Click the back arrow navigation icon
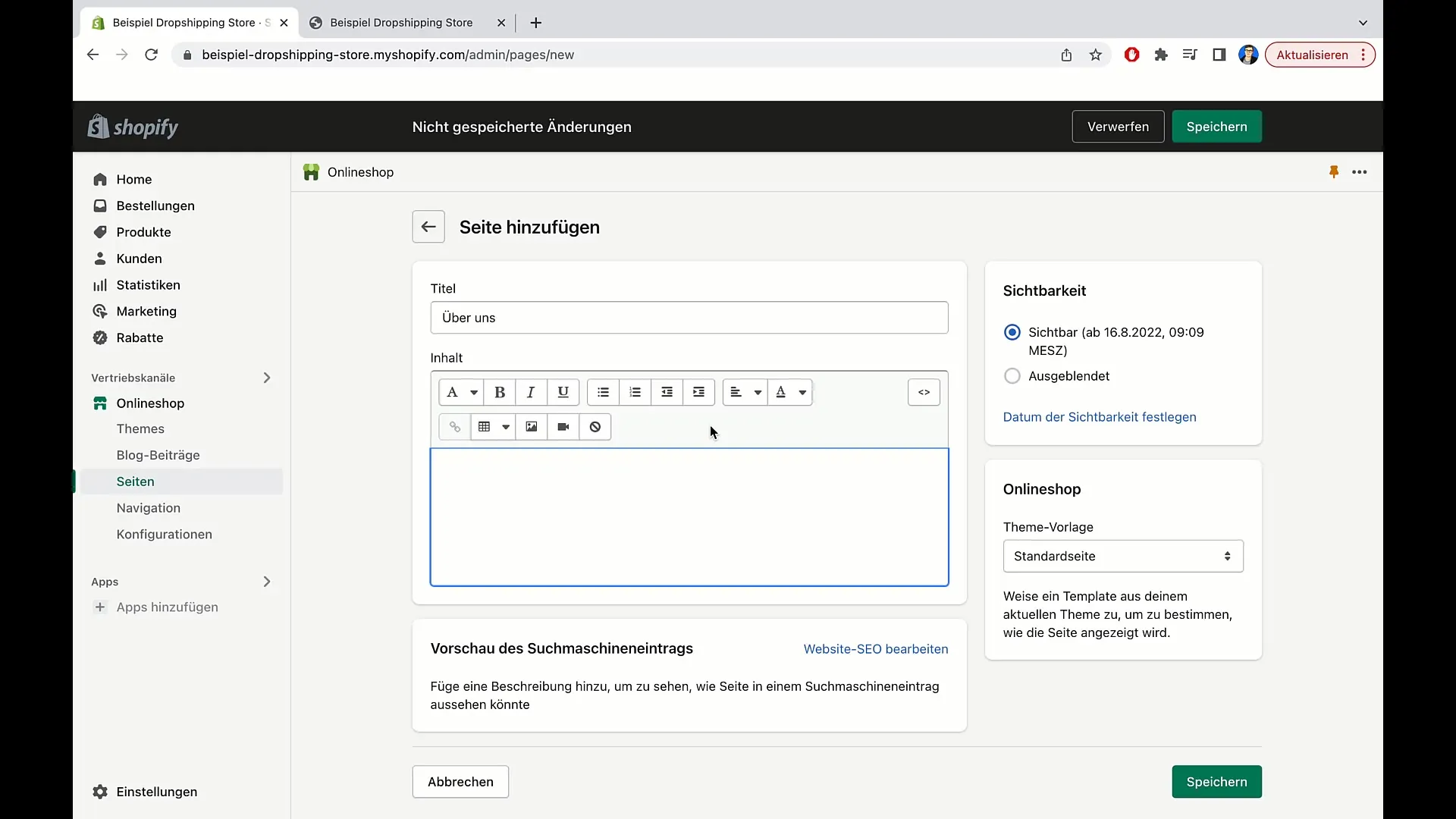This screenshot has height=819, width=1456. pos(429,227)
